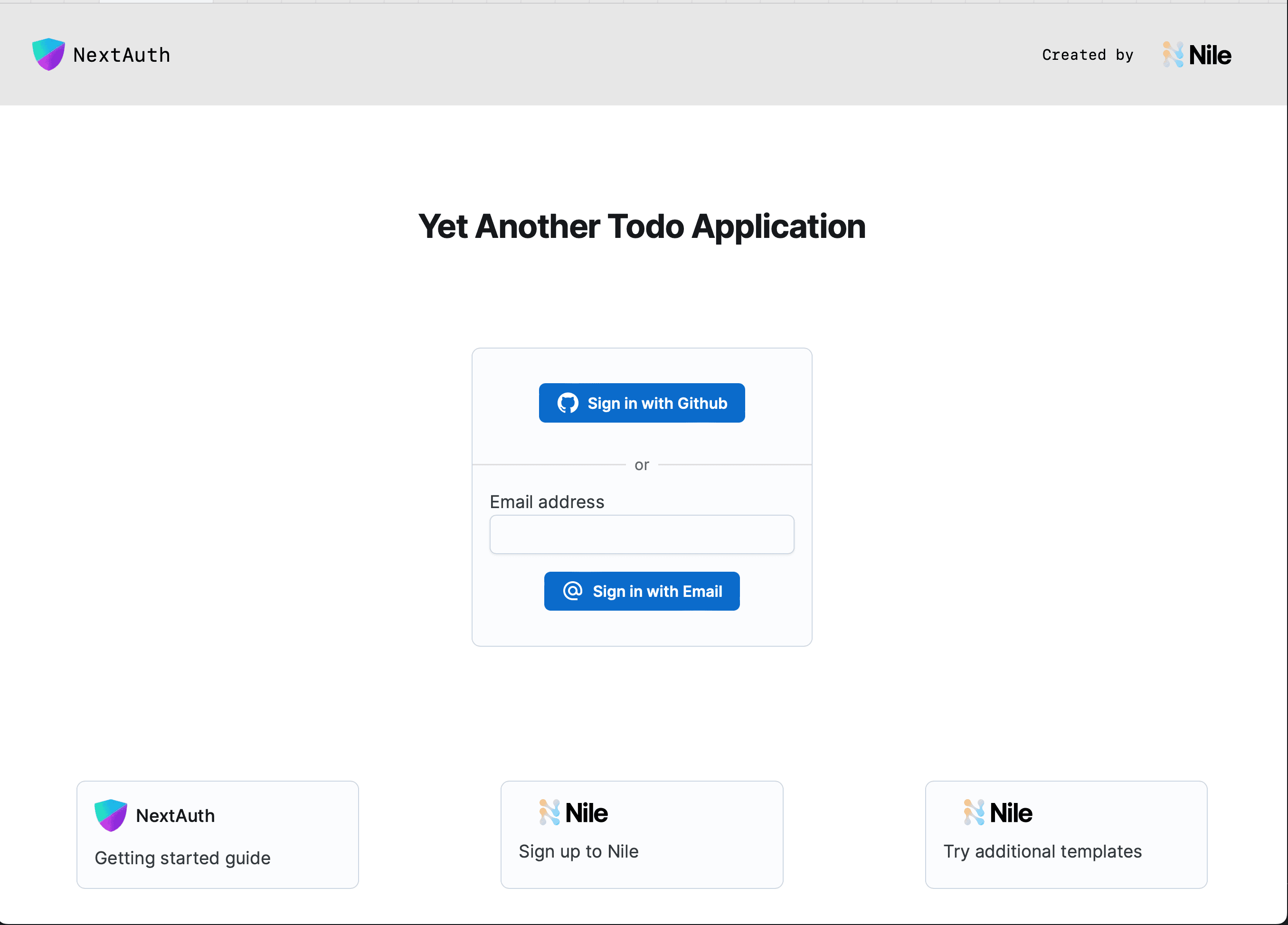Click the Email address input field
The height and width of the screenshot is (925, 1288).
pyautogui.click(x=641, y=534)
